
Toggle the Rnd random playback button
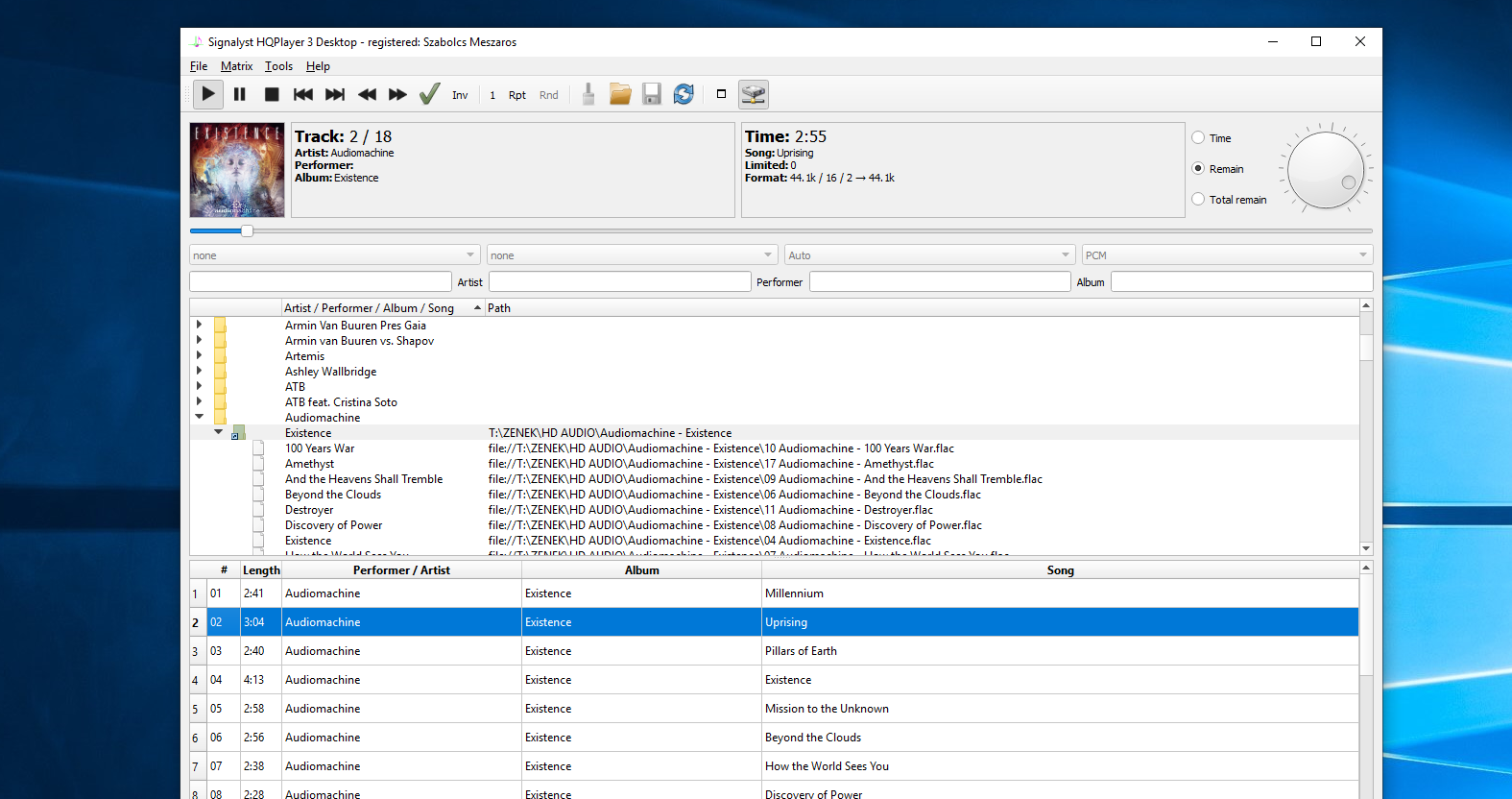click(549, 95)
